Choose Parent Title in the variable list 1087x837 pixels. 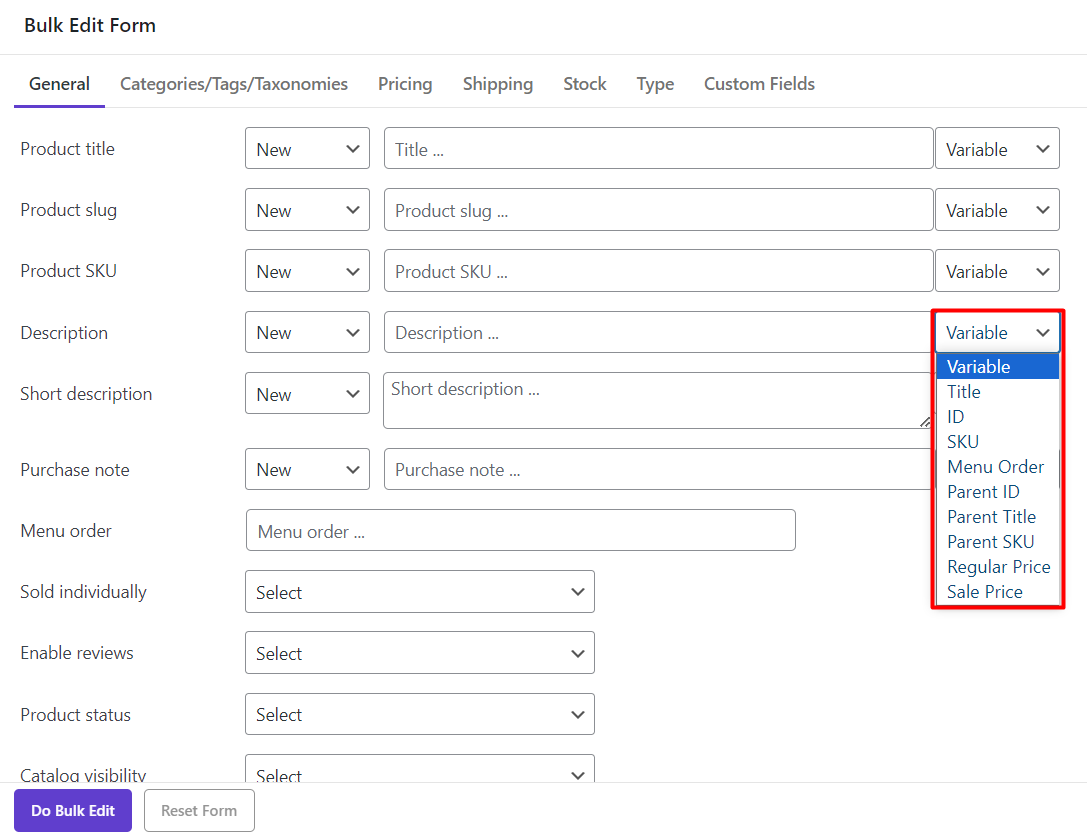(998, 517)
